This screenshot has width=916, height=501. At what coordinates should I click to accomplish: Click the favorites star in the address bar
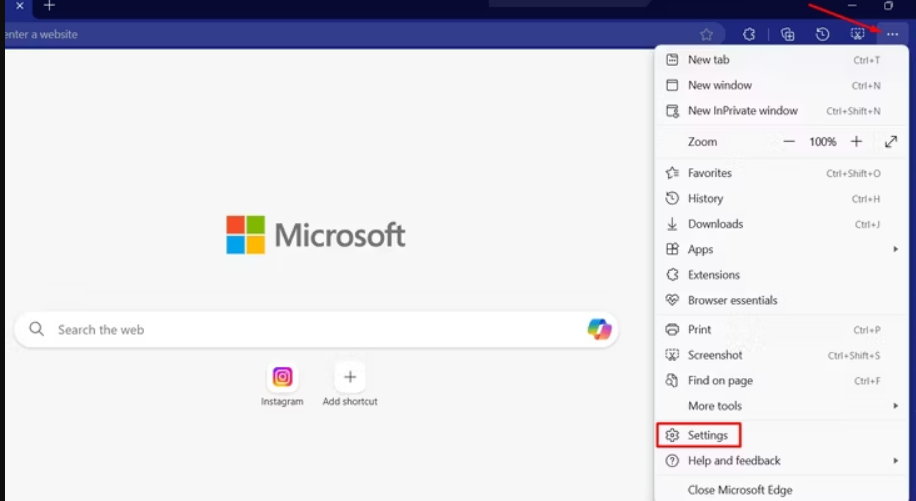pyautogui.click(x=707, y=34)
